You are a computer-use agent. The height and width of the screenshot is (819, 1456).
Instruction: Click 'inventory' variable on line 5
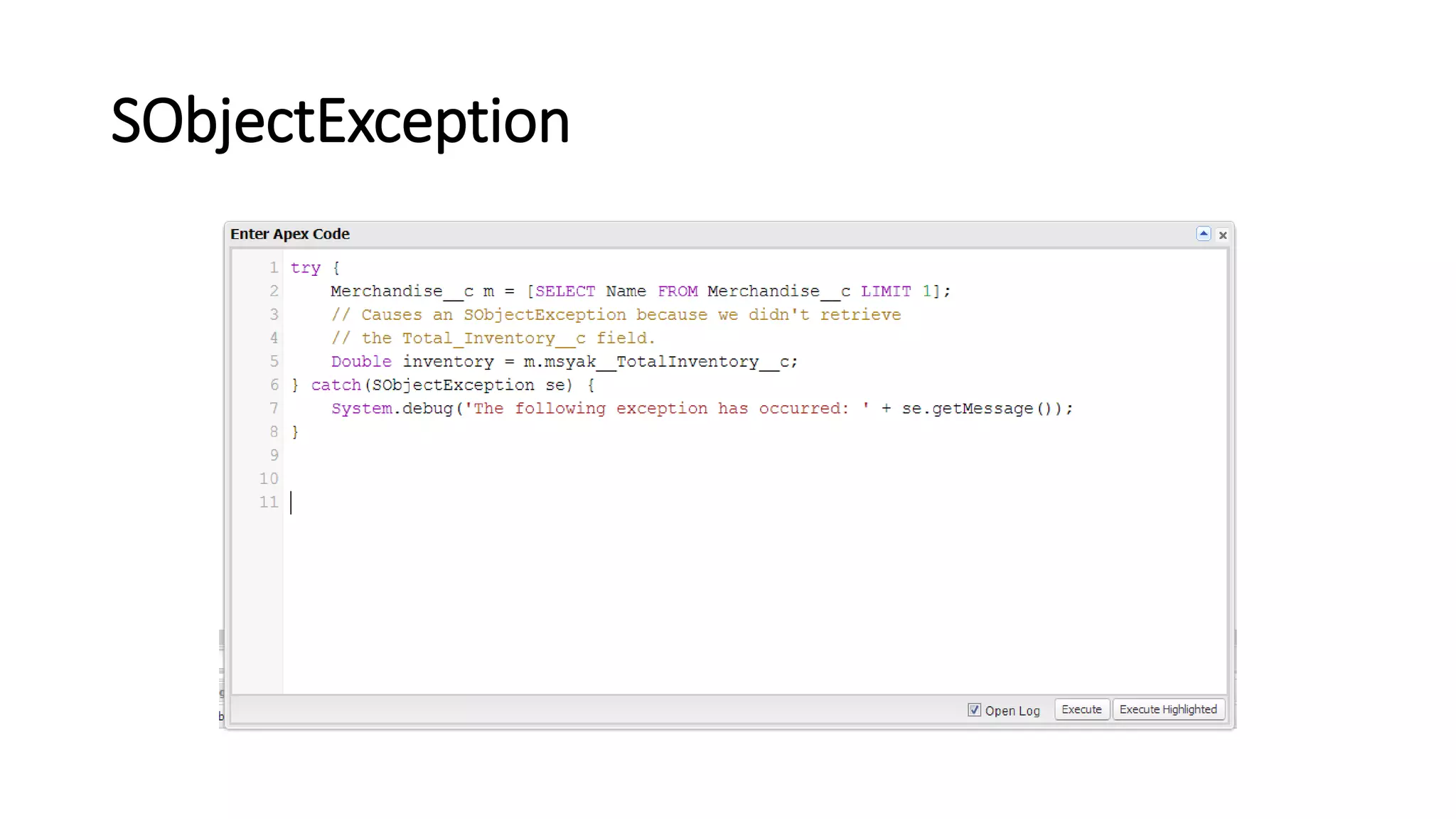coord(448,362)
